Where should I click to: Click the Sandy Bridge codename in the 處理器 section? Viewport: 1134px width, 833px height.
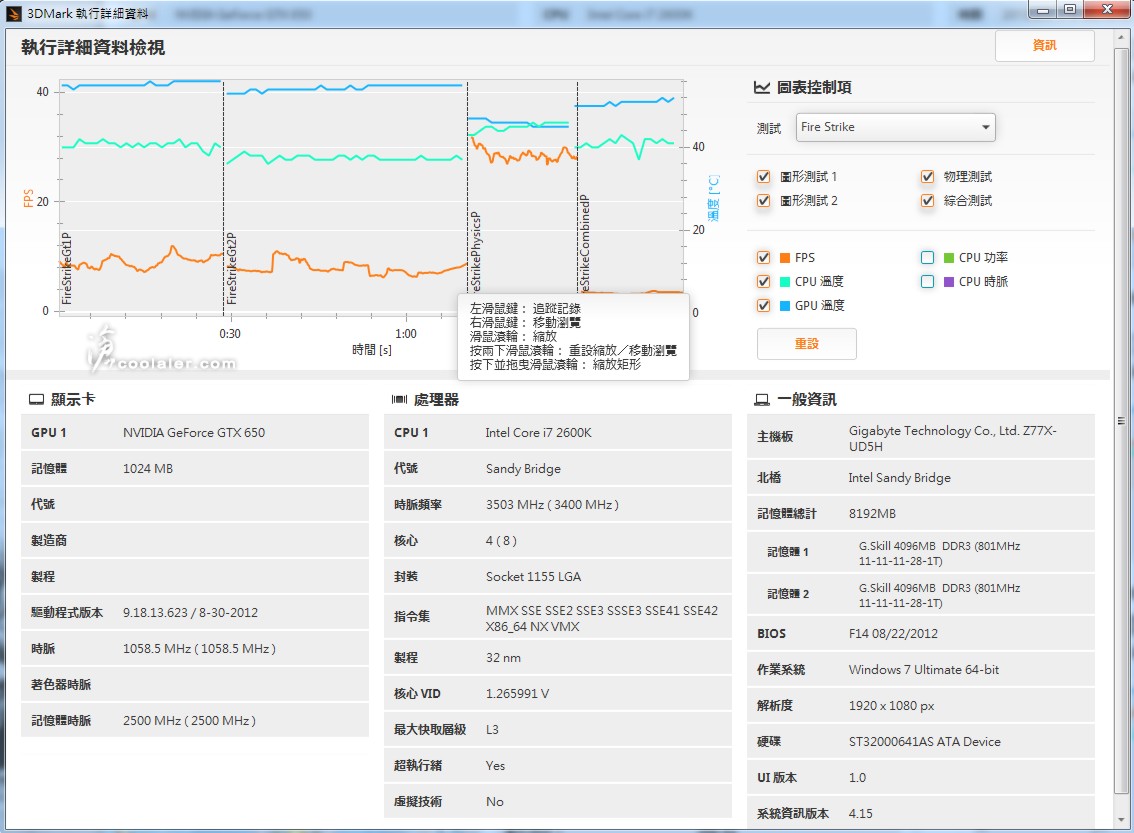[523, 469]
